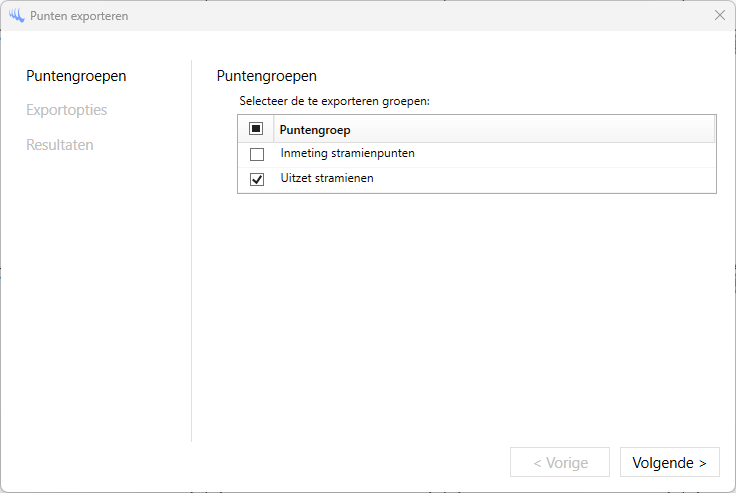Select the Inmeting stramienpunten row label
Viewport: 736px width, 493px height.
coord(347,154)
